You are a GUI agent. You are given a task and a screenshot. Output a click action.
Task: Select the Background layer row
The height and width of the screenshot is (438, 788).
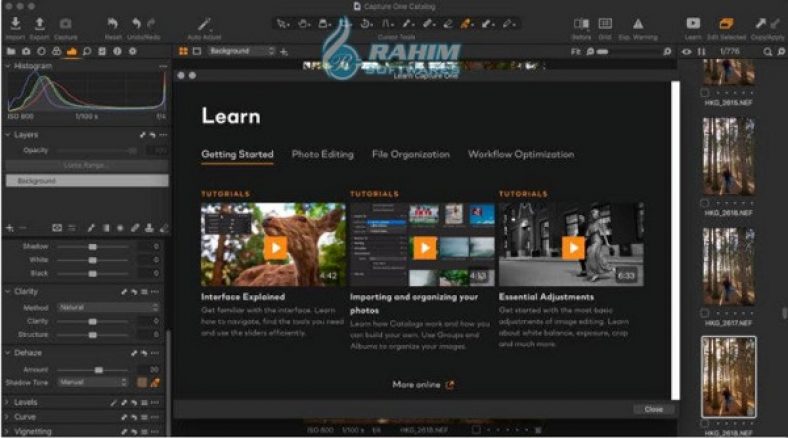(87, 181)
